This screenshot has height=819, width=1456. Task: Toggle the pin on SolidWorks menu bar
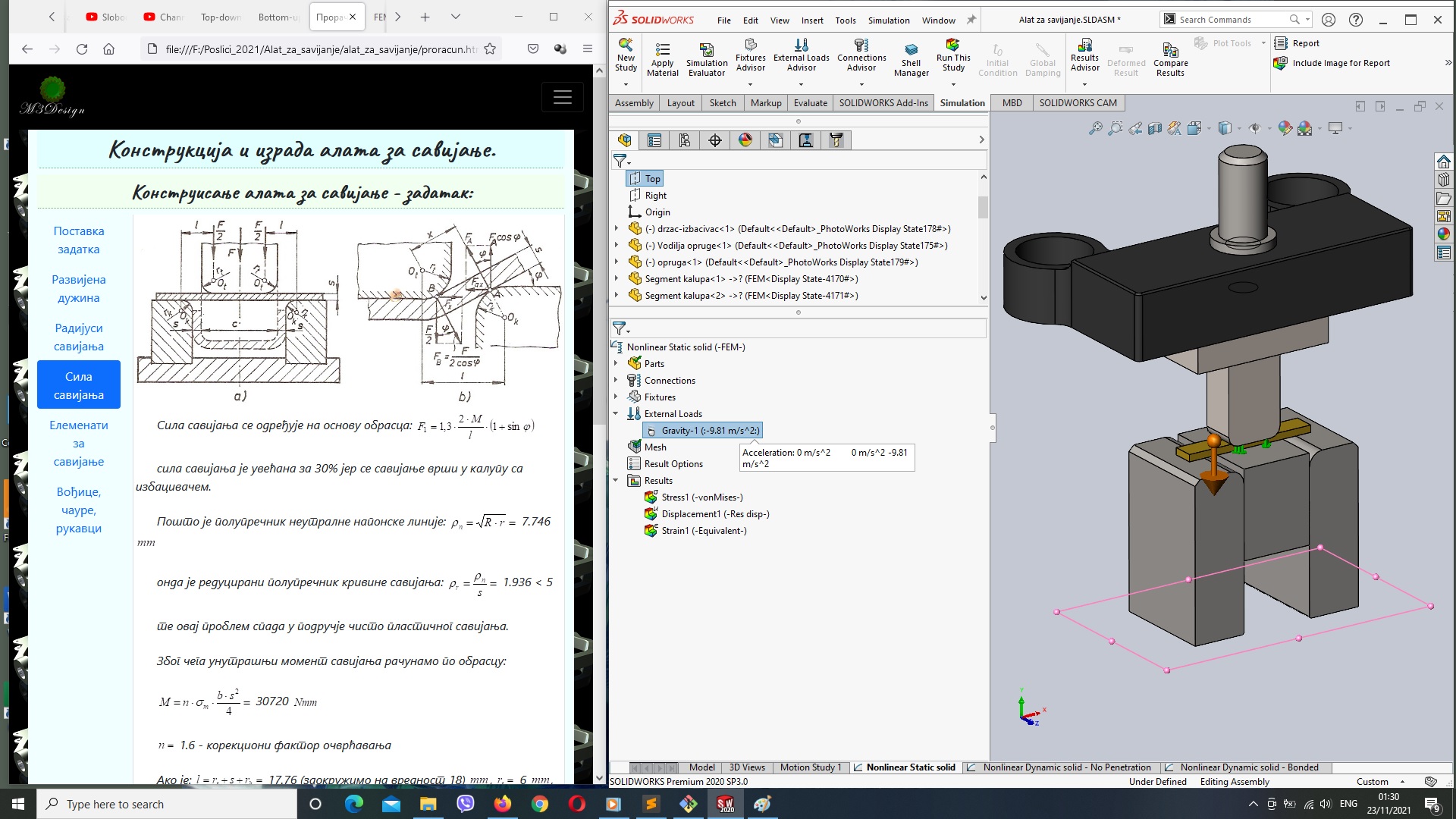click(x=971, y=20)
